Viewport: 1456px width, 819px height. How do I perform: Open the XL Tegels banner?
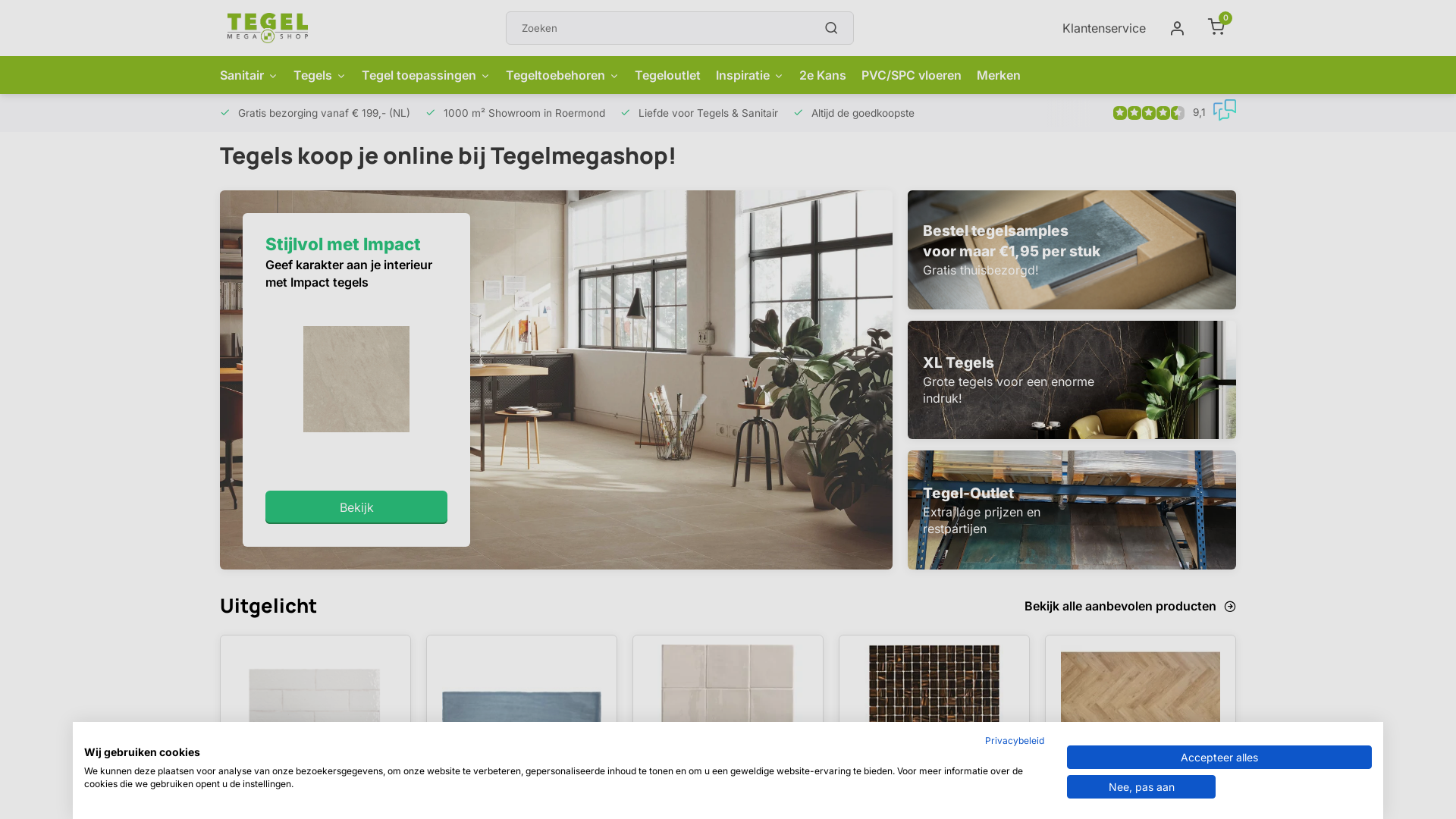1072,380
